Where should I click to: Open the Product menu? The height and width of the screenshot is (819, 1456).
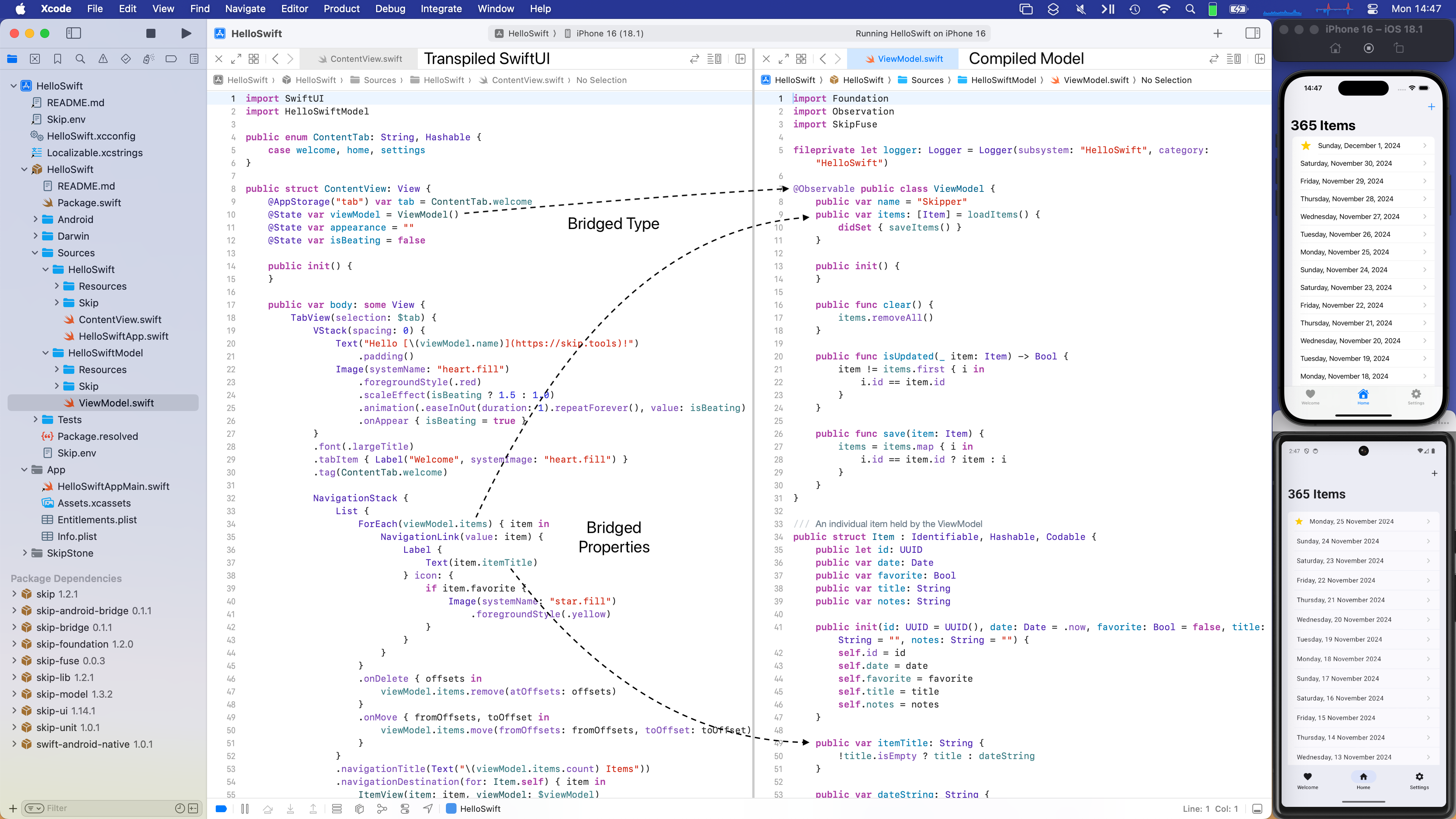coord(341,8)
